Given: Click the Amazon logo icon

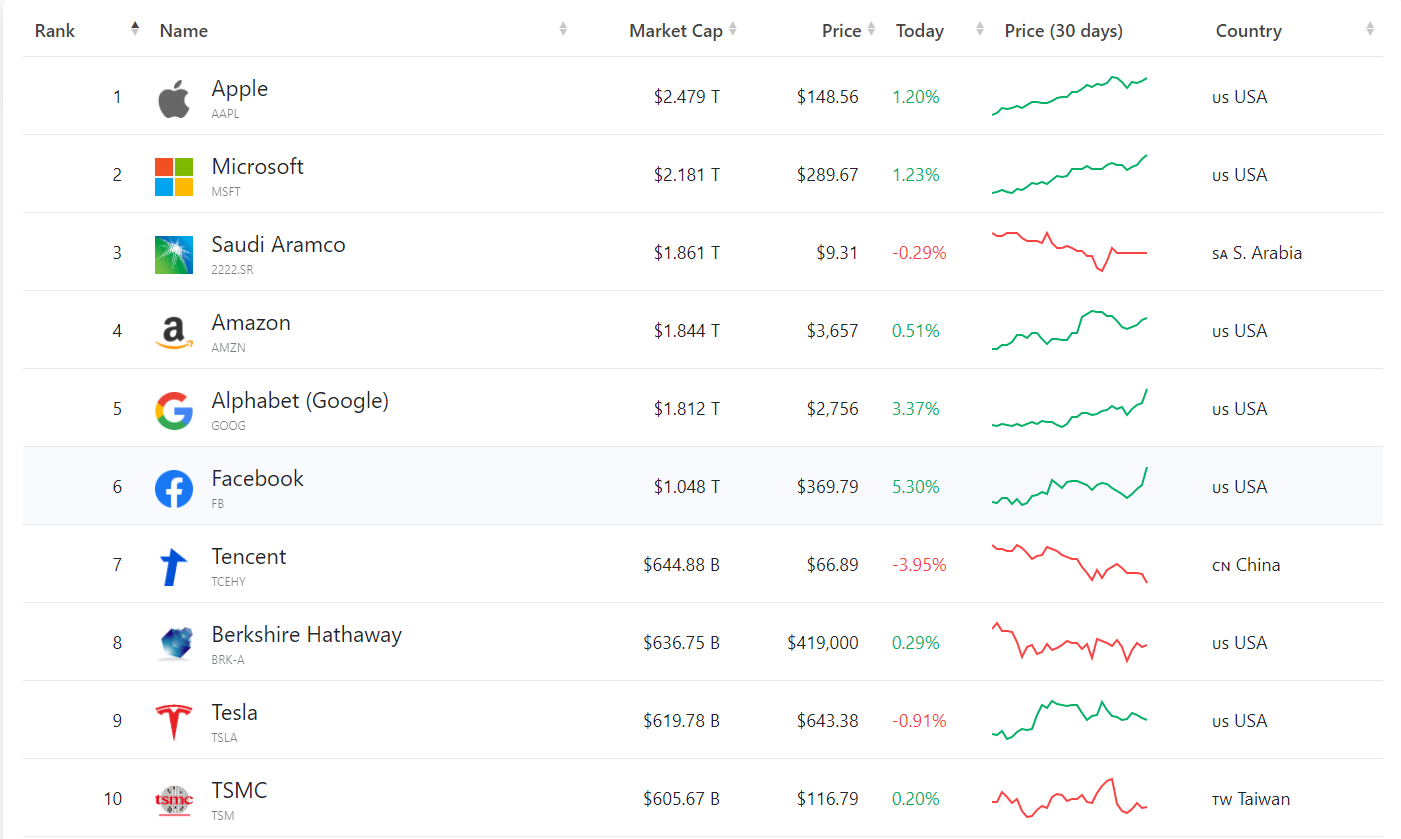Looking at the screenshot, I should [174, 333].
